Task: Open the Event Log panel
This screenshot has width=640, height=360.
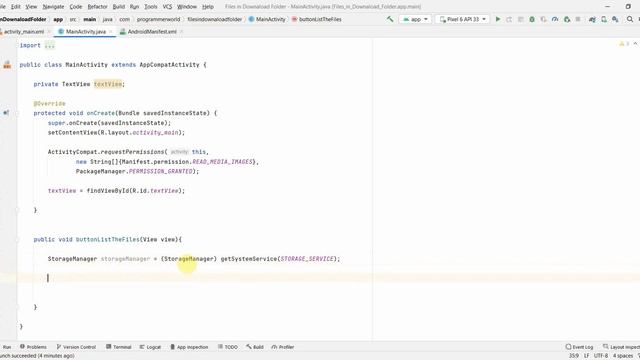Action: click(x=579, y=347)
